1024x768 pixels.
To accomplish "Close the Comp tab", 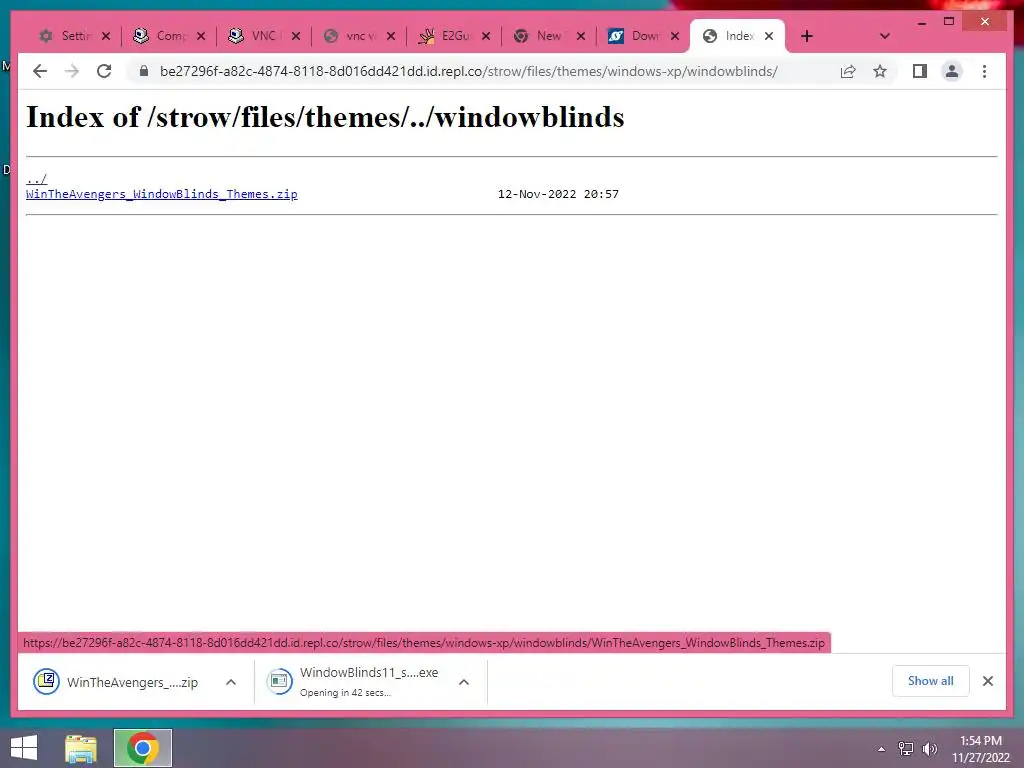I will (201, 36).
